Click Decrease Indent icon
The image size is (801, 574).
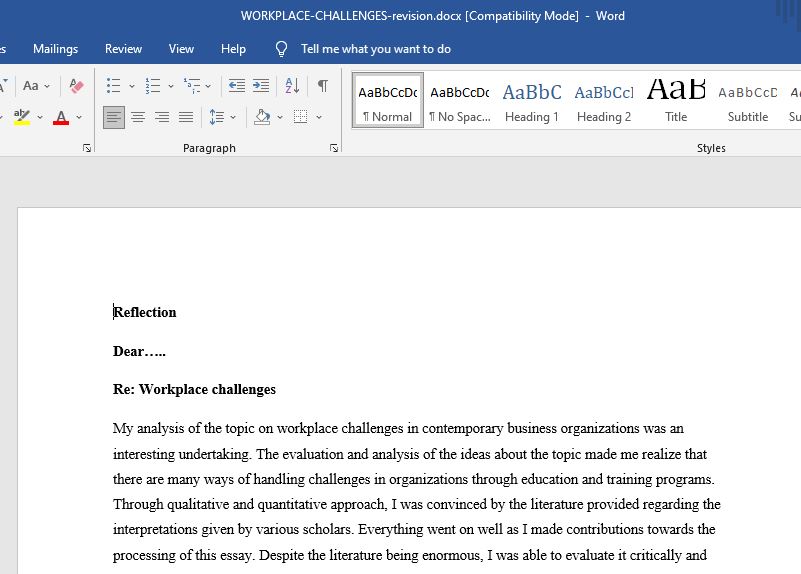[x=237, y=86]
